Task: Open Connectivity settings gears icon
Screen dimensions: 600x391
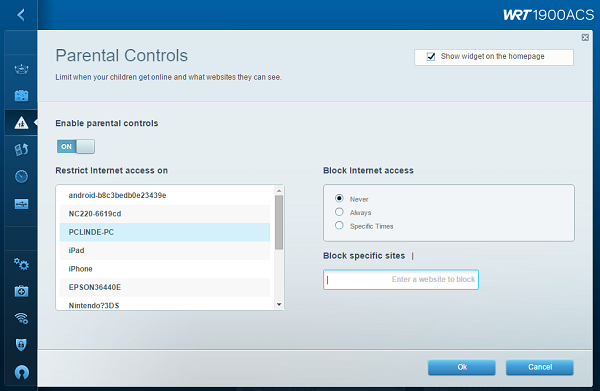Action: coord(21,264)
